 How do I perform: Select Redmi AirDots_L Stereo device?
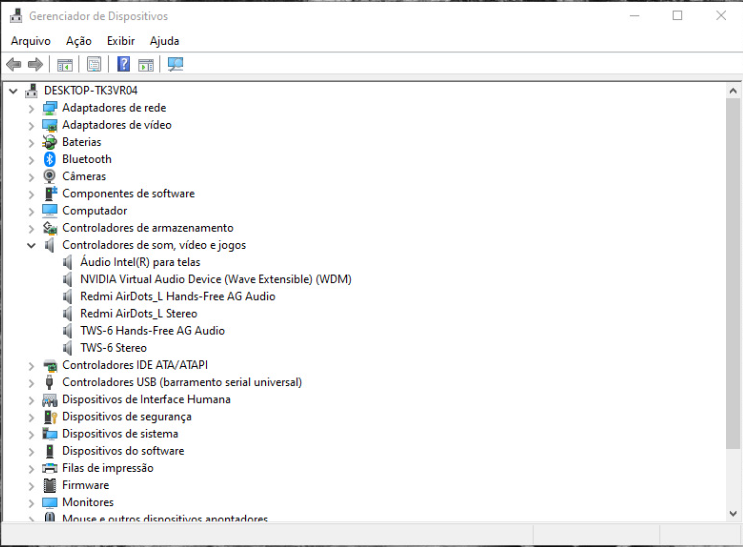pos(138,313)
